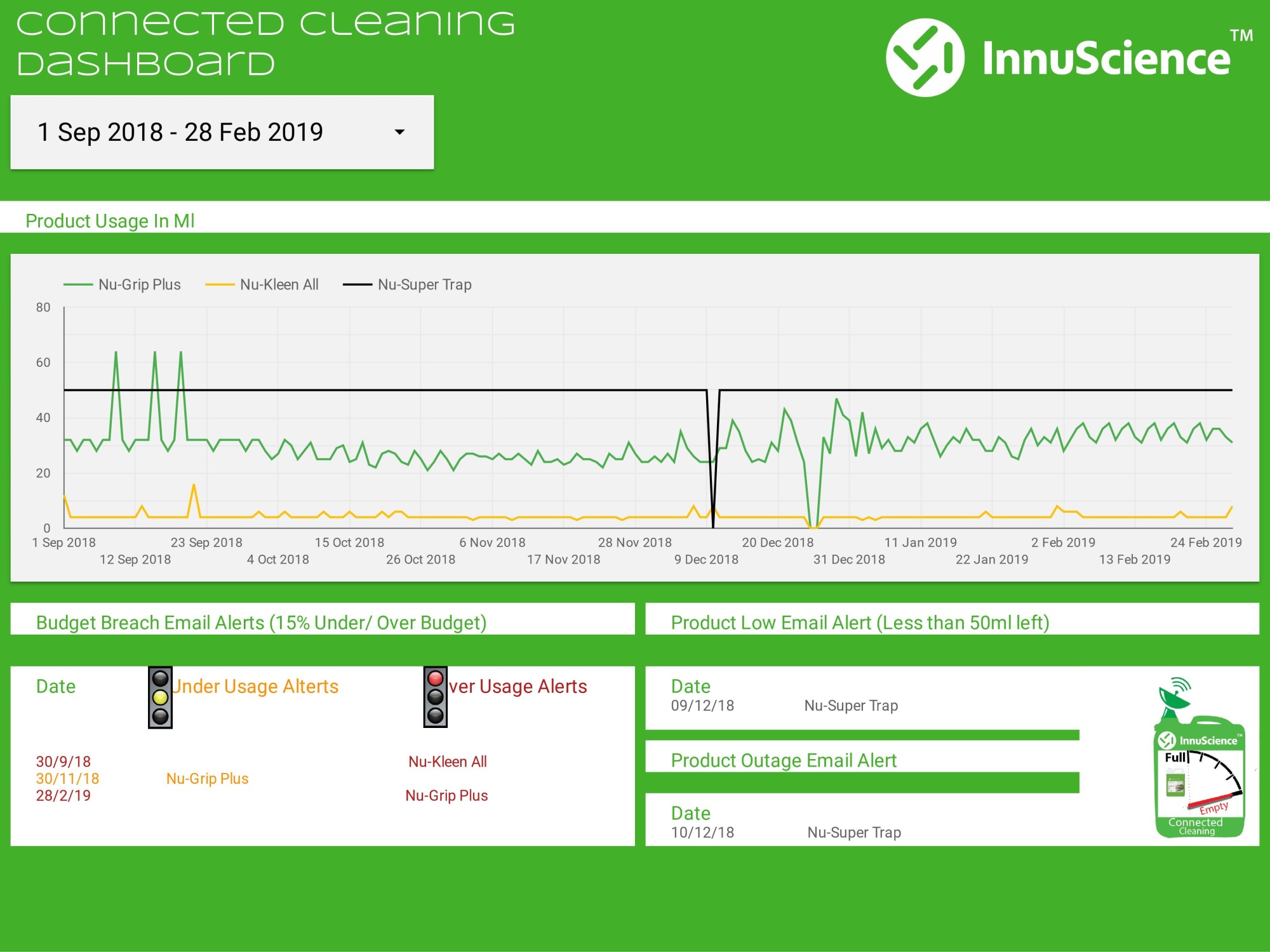Viewport: 1270px width, 952px height.
Task: Toggle the Nu-Grip Plus legend entry
Action: tap(123, 284)
